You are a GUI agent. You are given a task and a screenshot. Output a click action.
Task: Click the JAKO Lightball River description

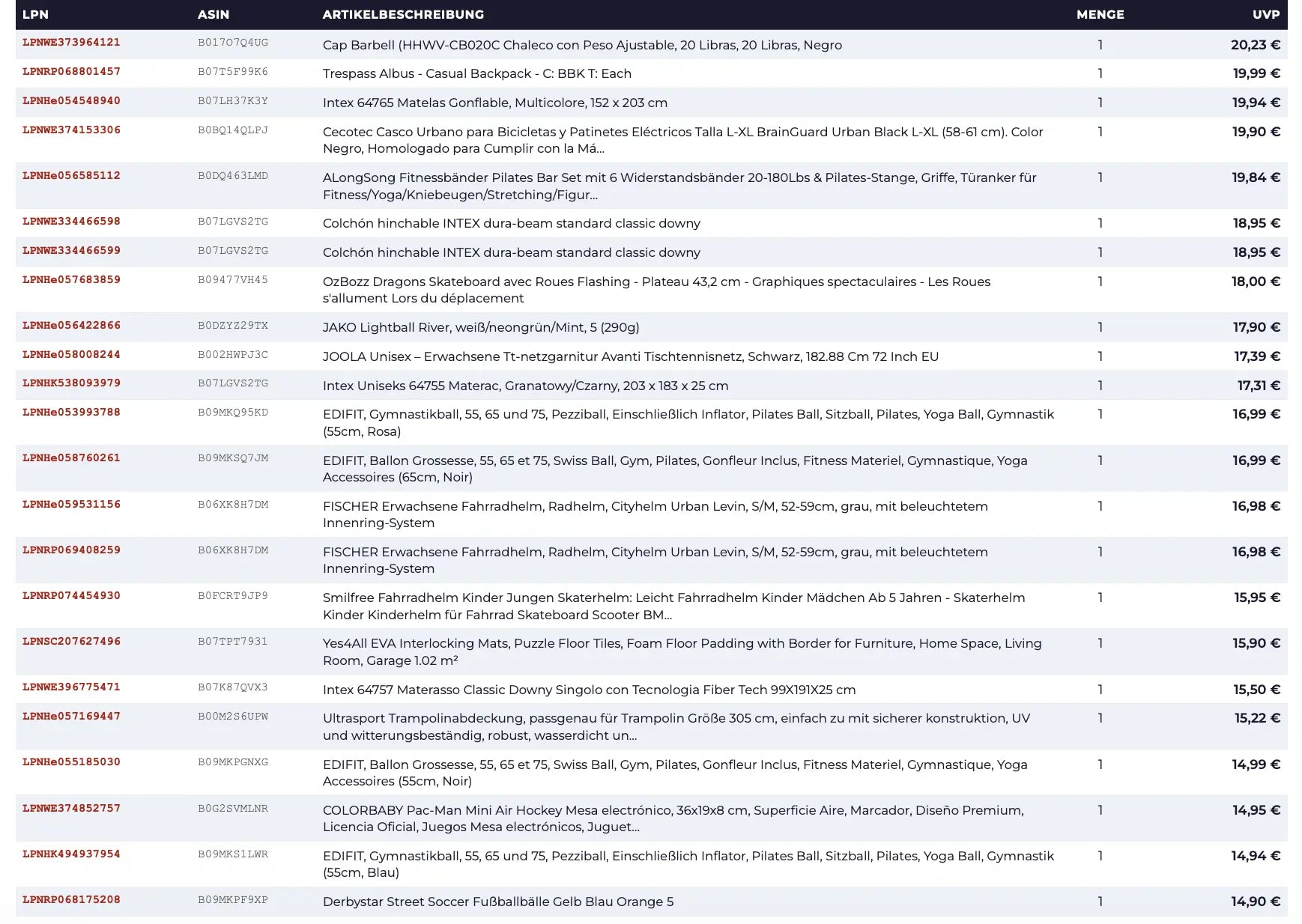[x=481, y=327]
